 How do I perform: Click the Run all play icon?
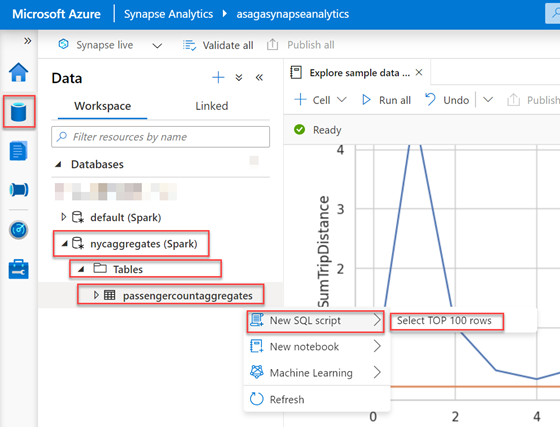[x=366, y=100]
